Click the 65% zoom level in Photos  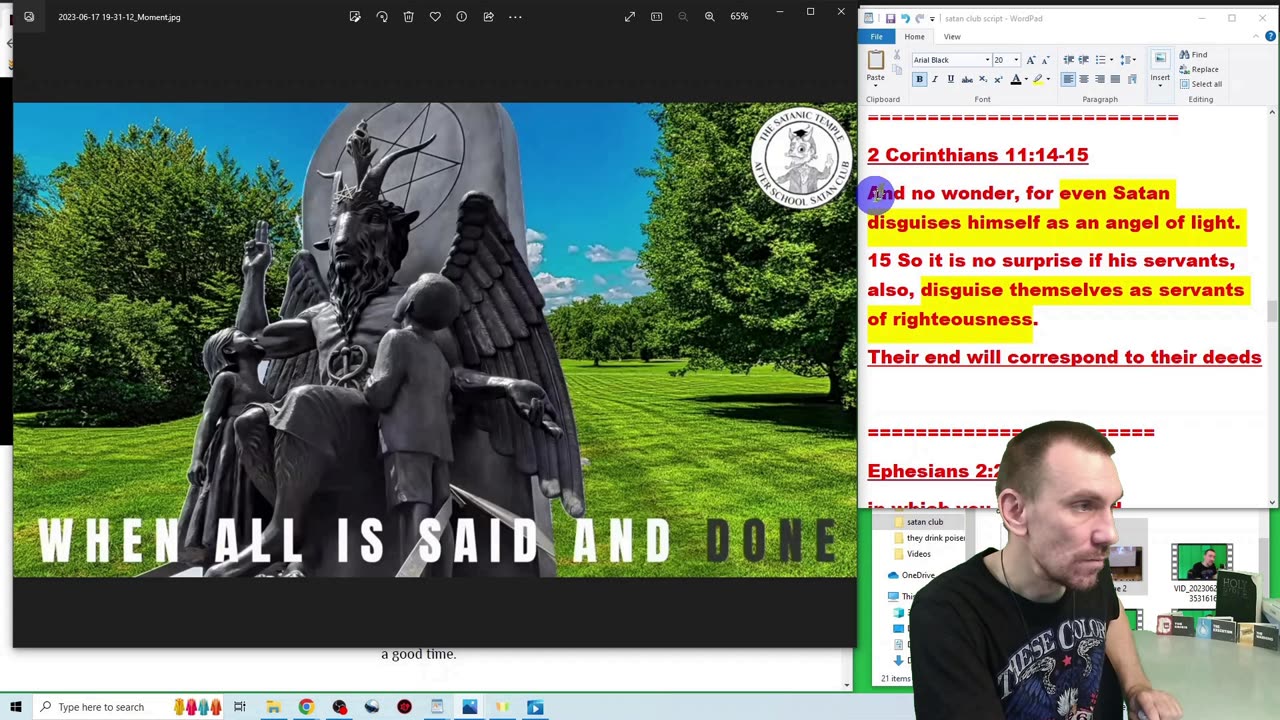click(x=739, y=17)
